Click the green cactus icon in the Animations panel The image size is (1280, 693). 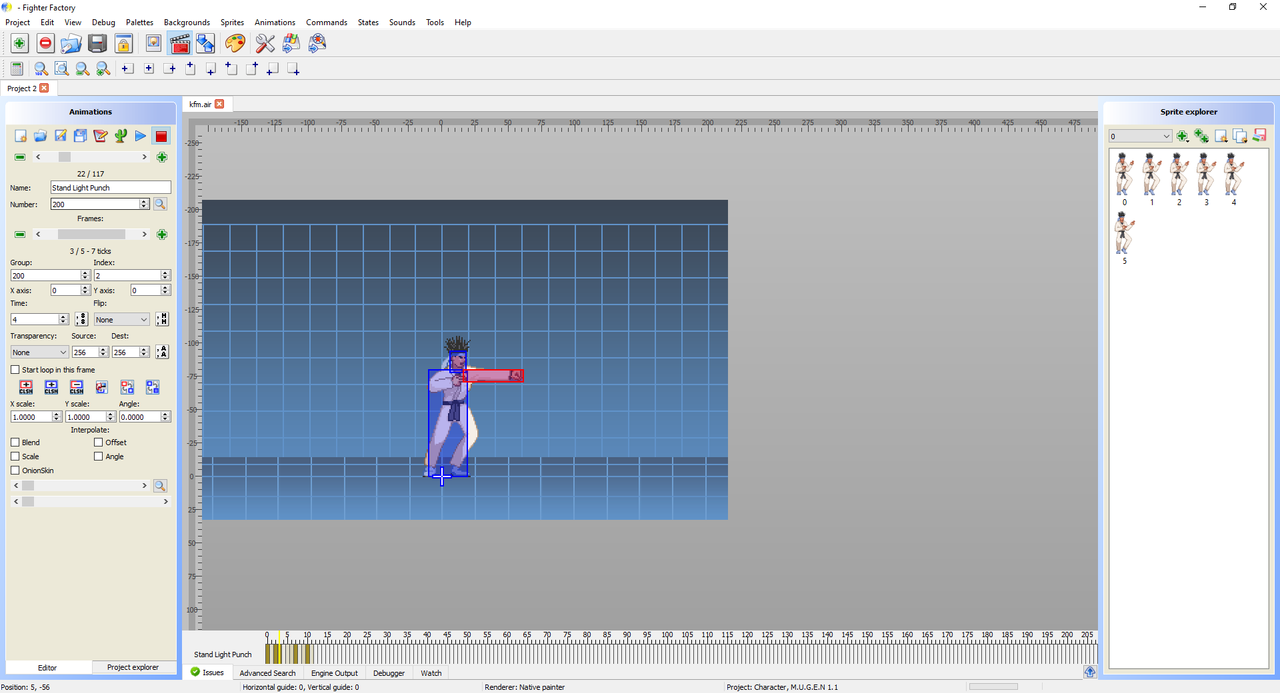pos(120,136)
